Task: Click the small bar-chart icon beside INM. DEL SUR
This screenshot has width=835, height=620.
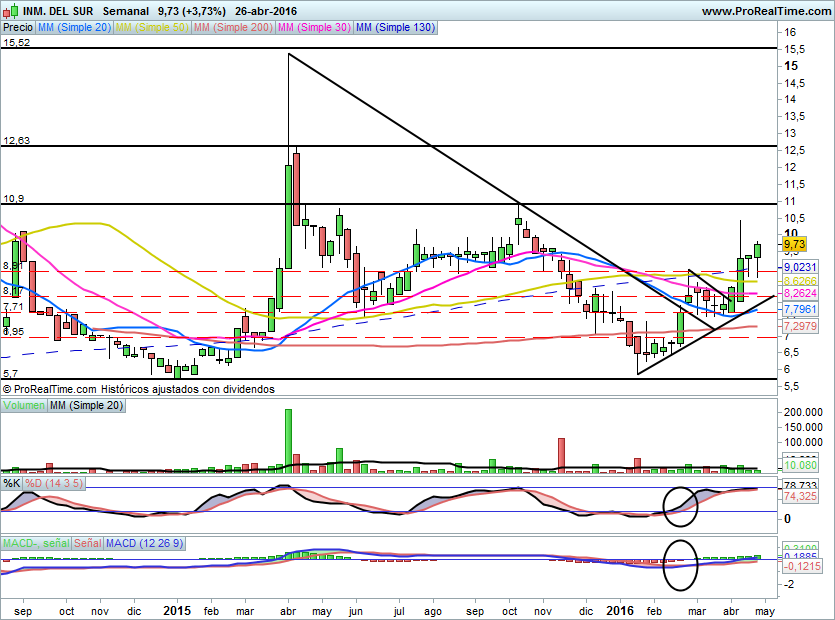Action: (12, 11)
